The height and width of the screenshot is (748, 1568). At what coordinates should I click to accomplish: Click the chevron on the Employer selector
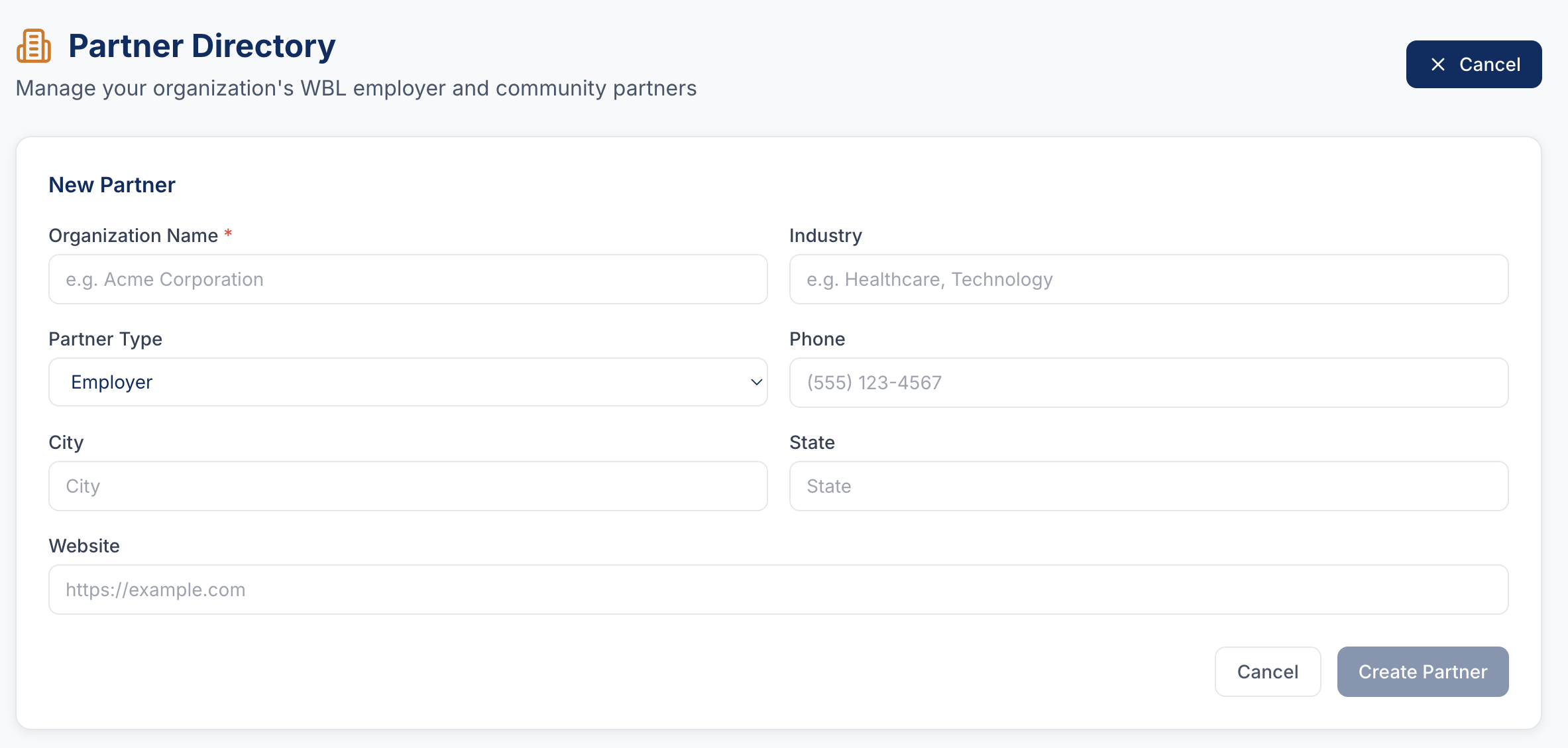756,382
